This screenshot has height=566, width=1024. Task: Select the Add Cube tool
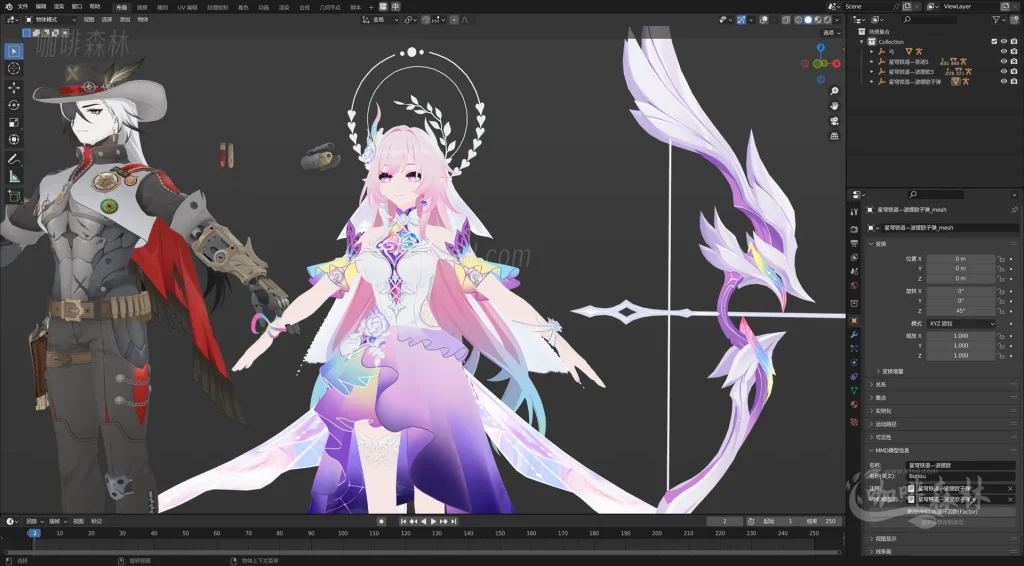[14, 196]
